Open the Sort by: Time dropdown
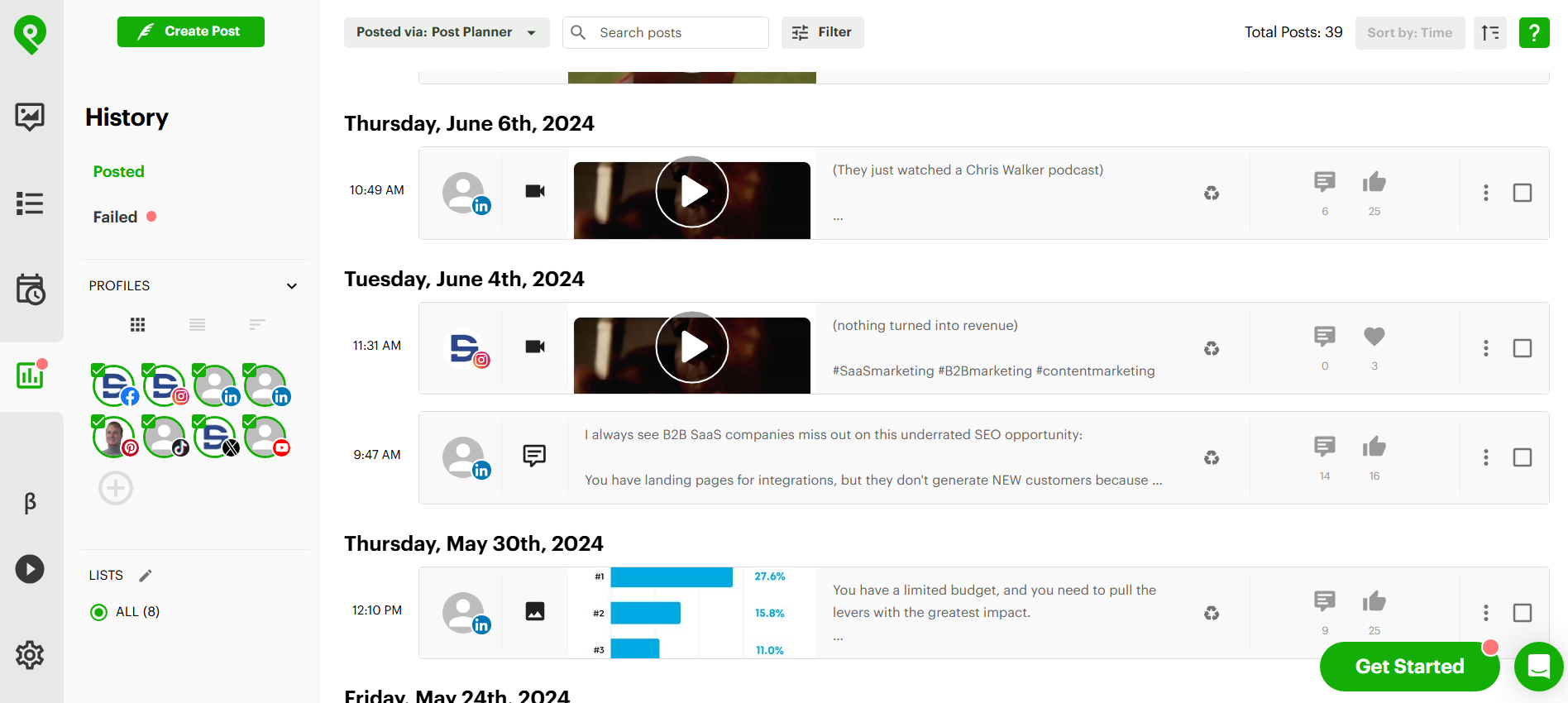The width and height of the screenshot is (1568, 703). coord(1410,33)
